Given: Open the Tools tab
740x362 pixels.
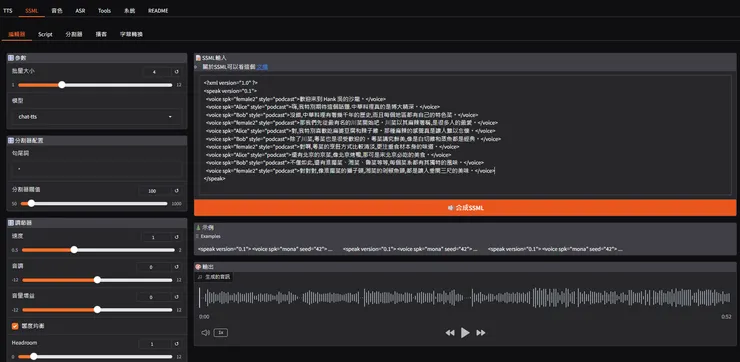Looking at the screenshot, I should point(104,10).
